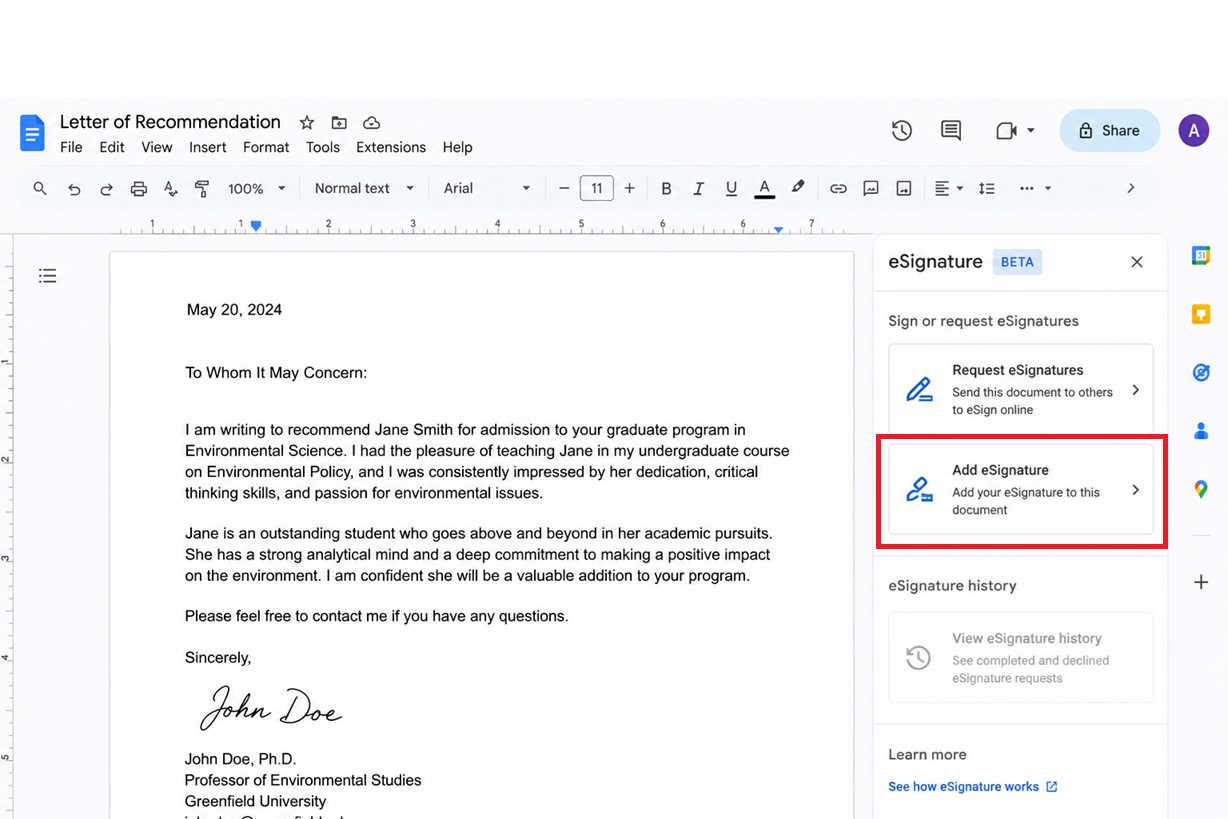Click the font size field 11
This screenshot has width=1228, height=819.
[x=597, y=188]
